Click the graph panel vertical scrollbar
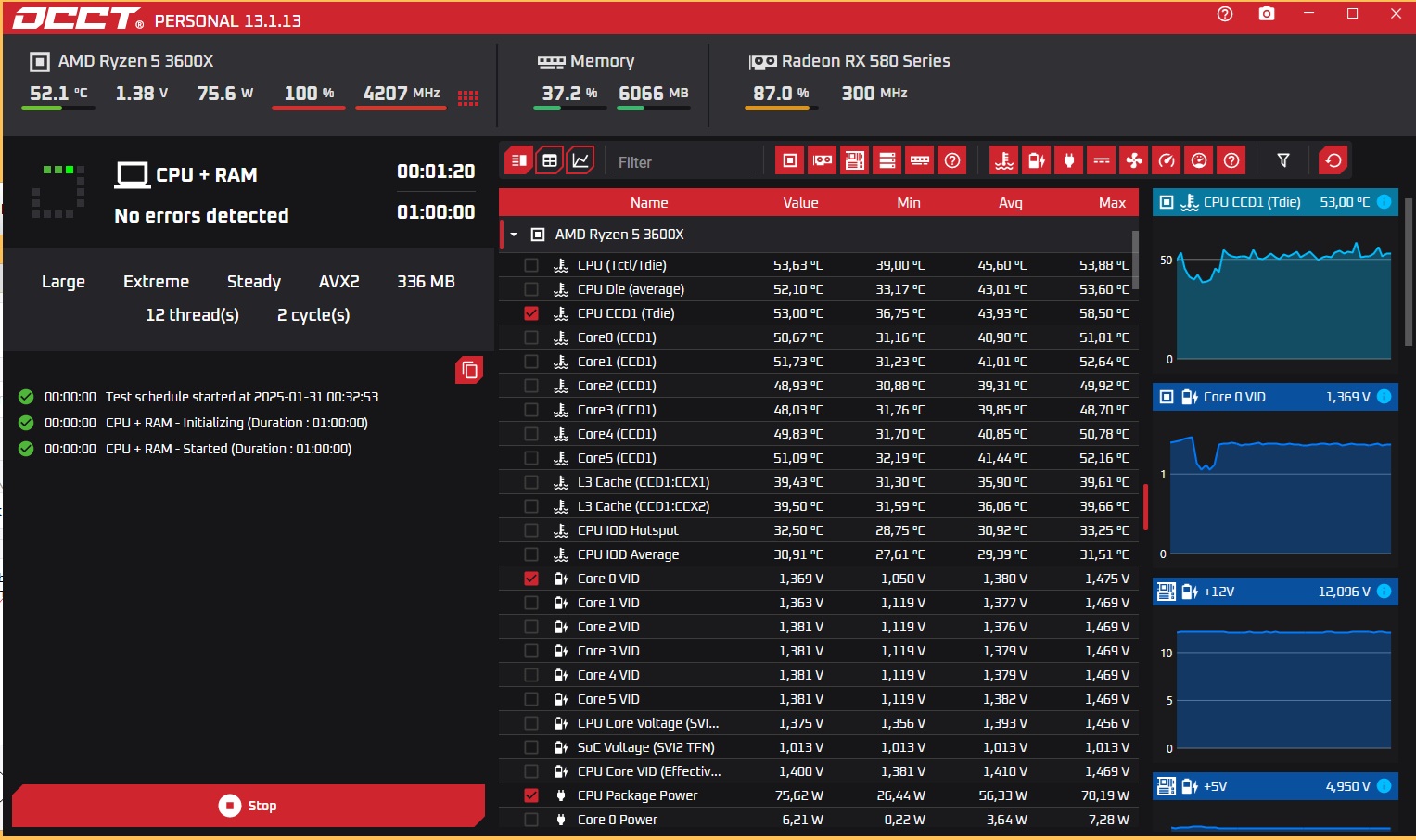 [x=1410, y=272]
